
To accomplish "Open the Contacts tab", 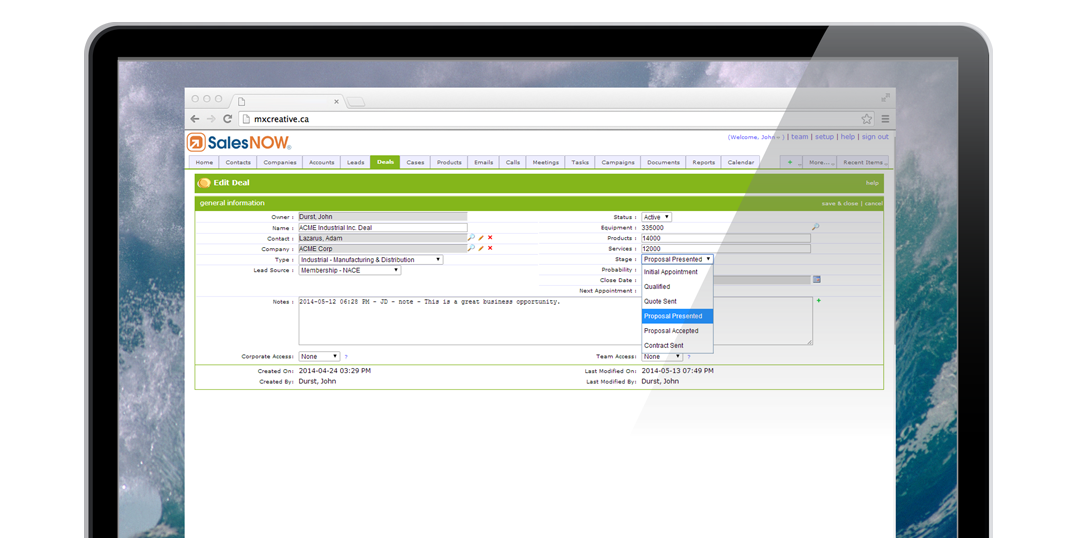I will (x=238, y=162).
